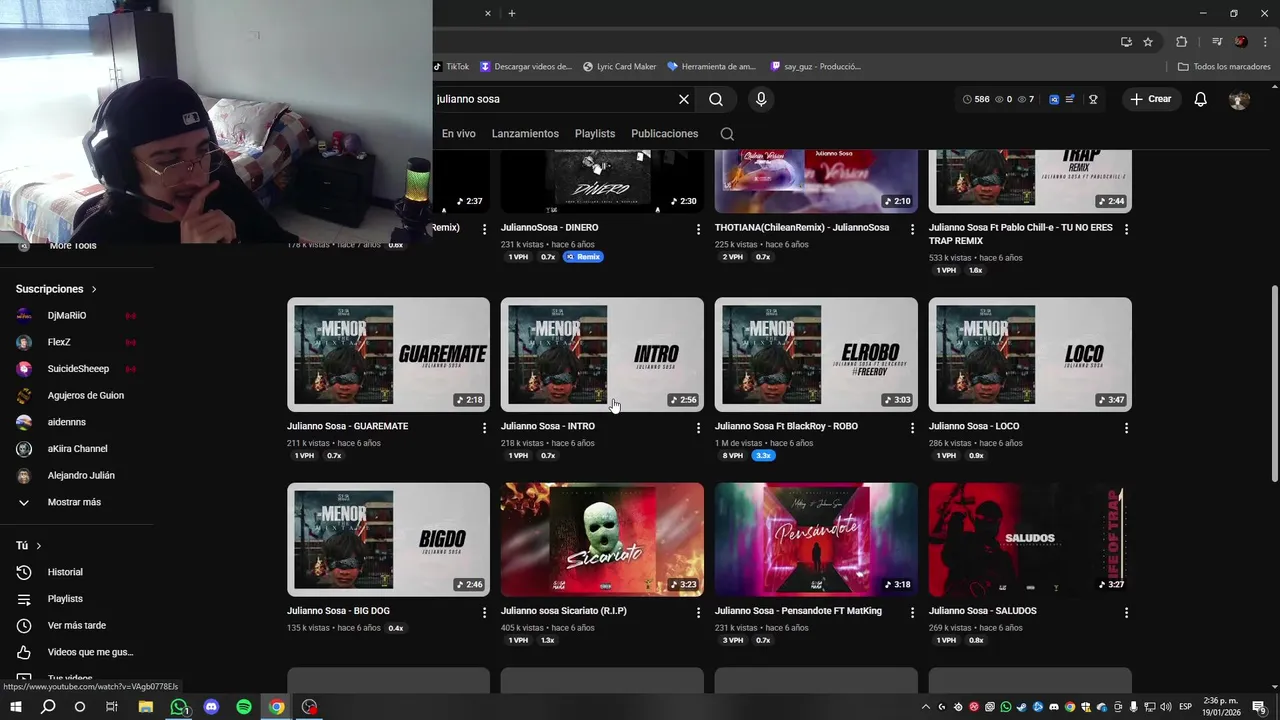
Task: Open the TikTok bookmark
Action: (x=451, y=67)
